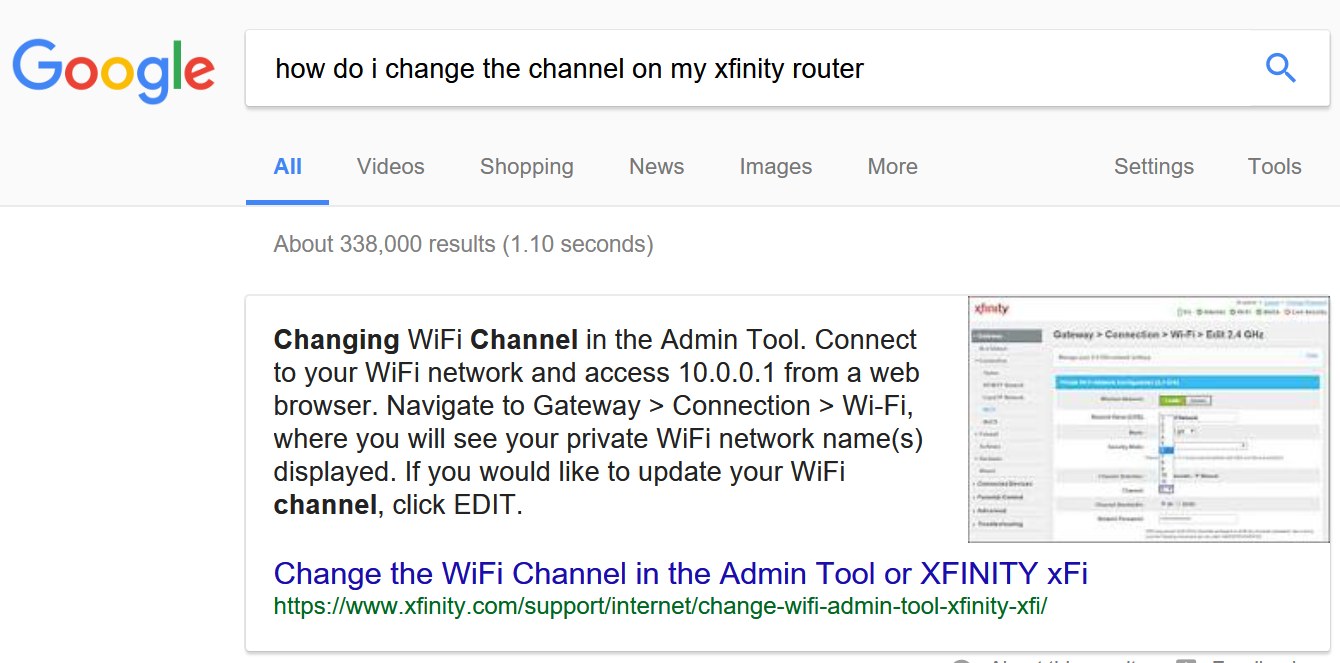The height and width of the screenshot is (663, 1340).
Task: Expand the More results menu
Action: 892,166
